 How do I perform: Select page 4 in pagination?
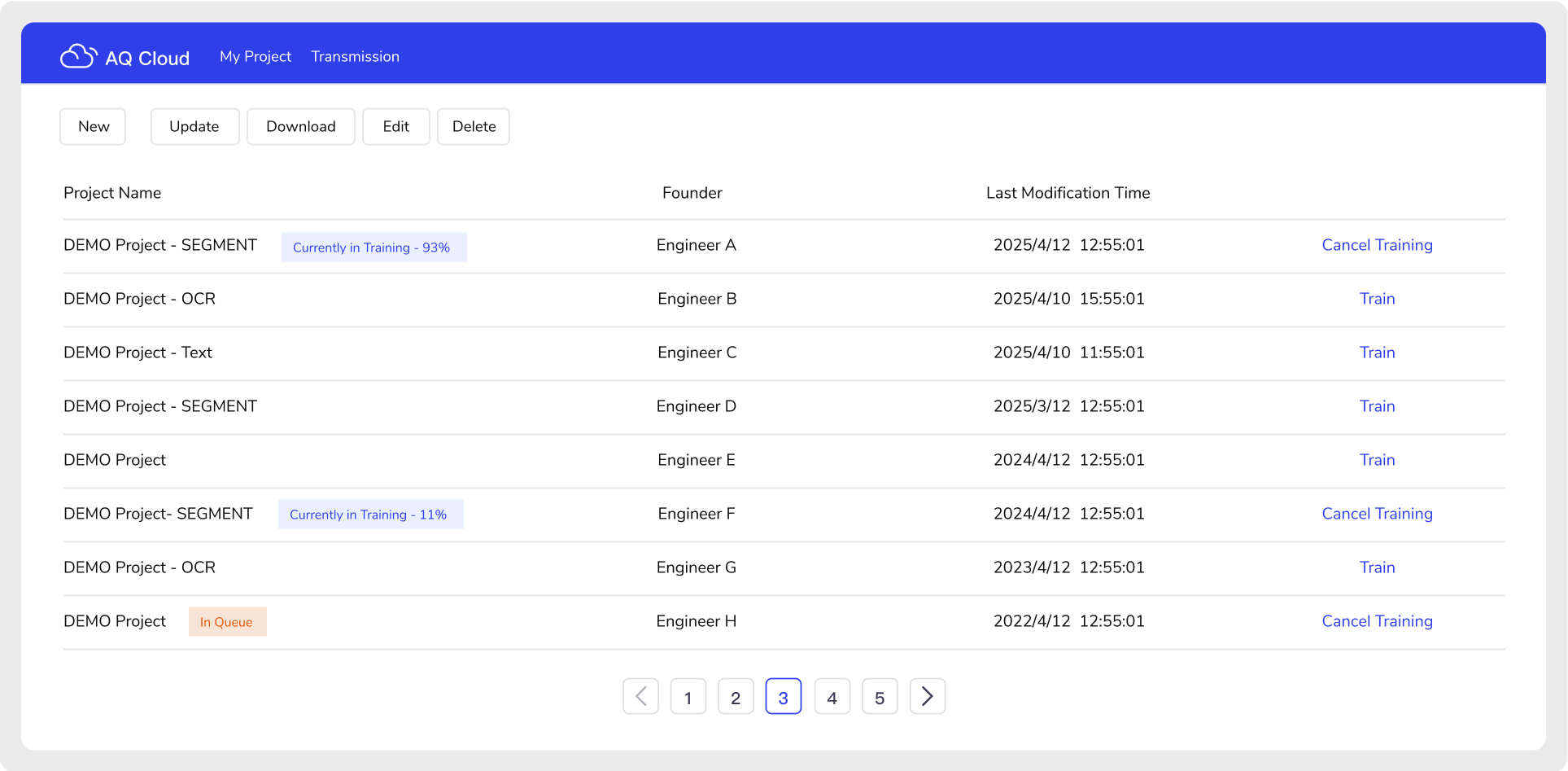coord(832,697)
